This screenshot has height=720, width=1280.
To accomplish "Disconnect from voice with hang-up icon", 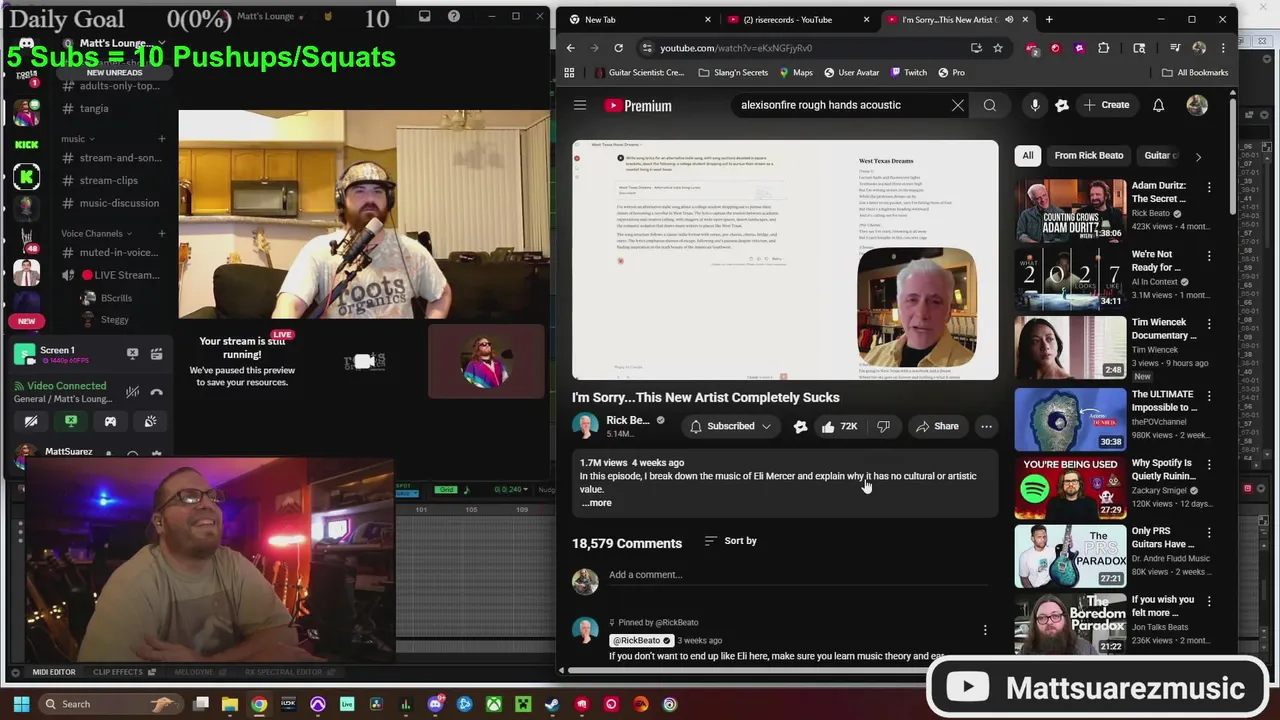I will (156, 392).
